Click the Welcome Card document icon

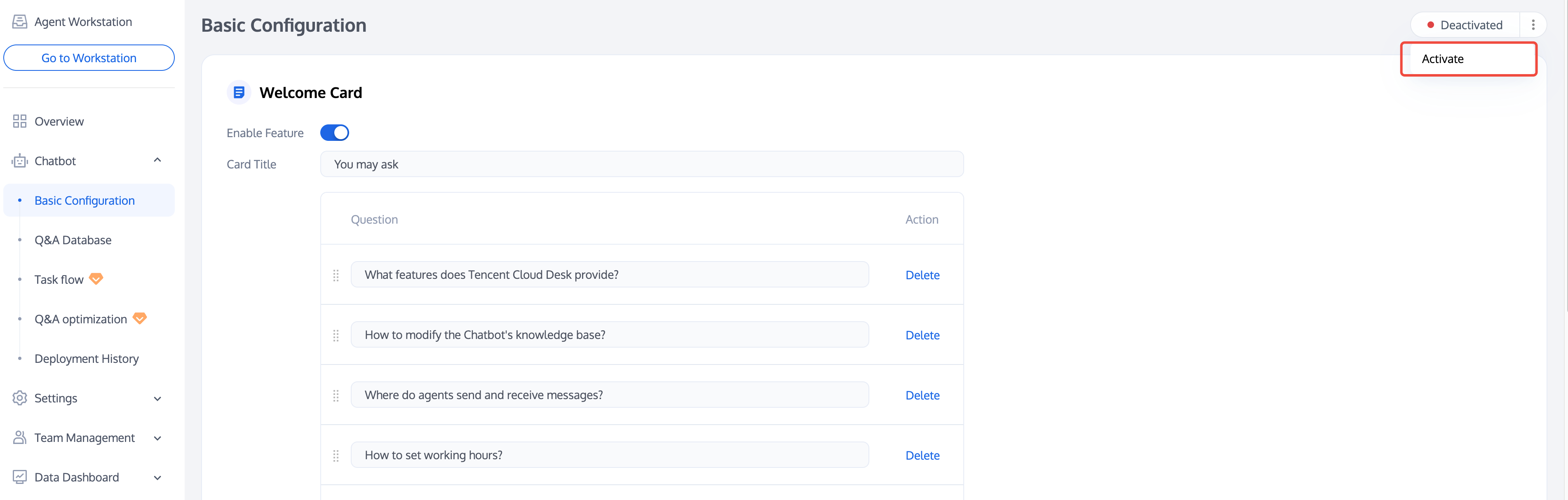239,92
